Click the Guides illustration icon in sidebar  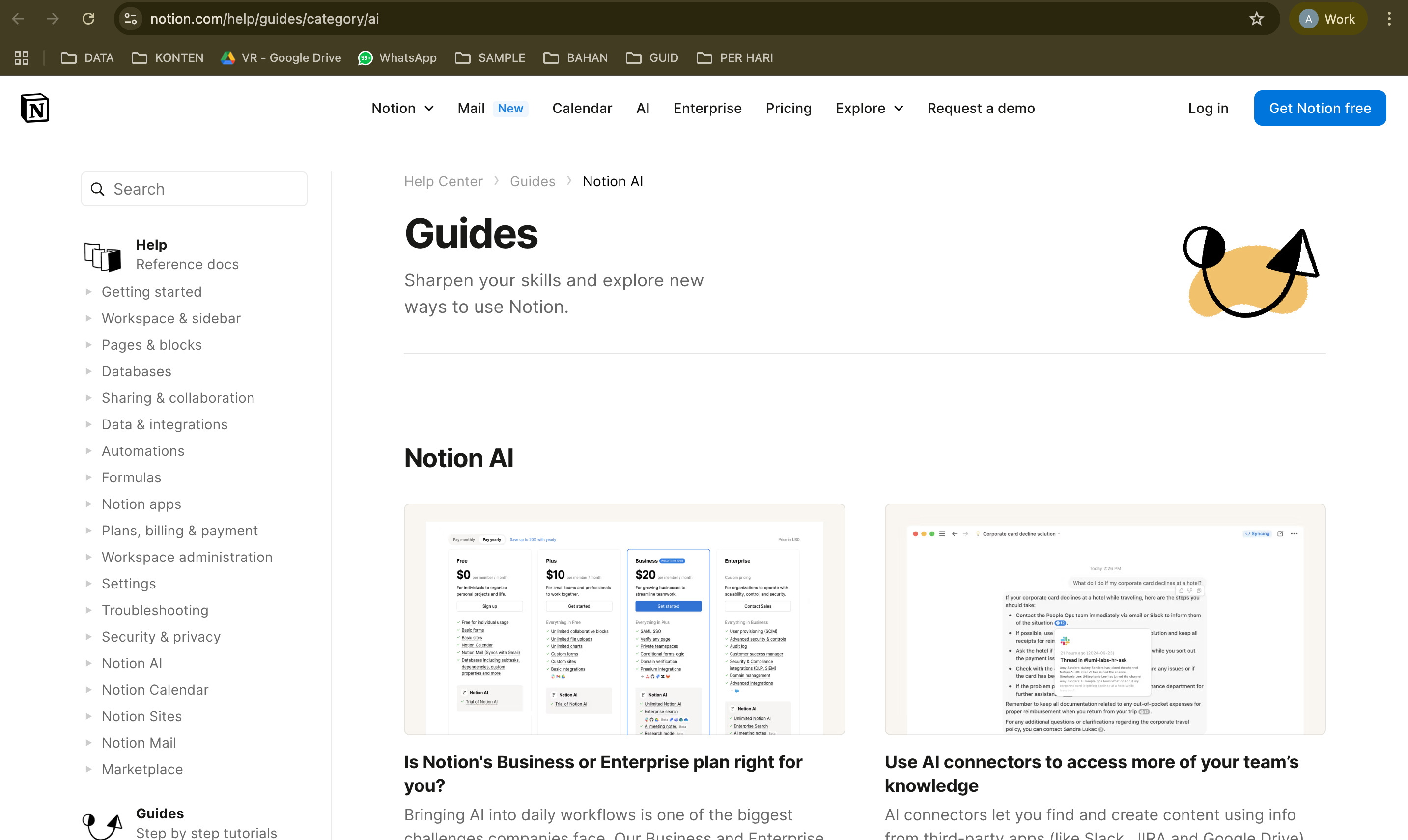102,826
